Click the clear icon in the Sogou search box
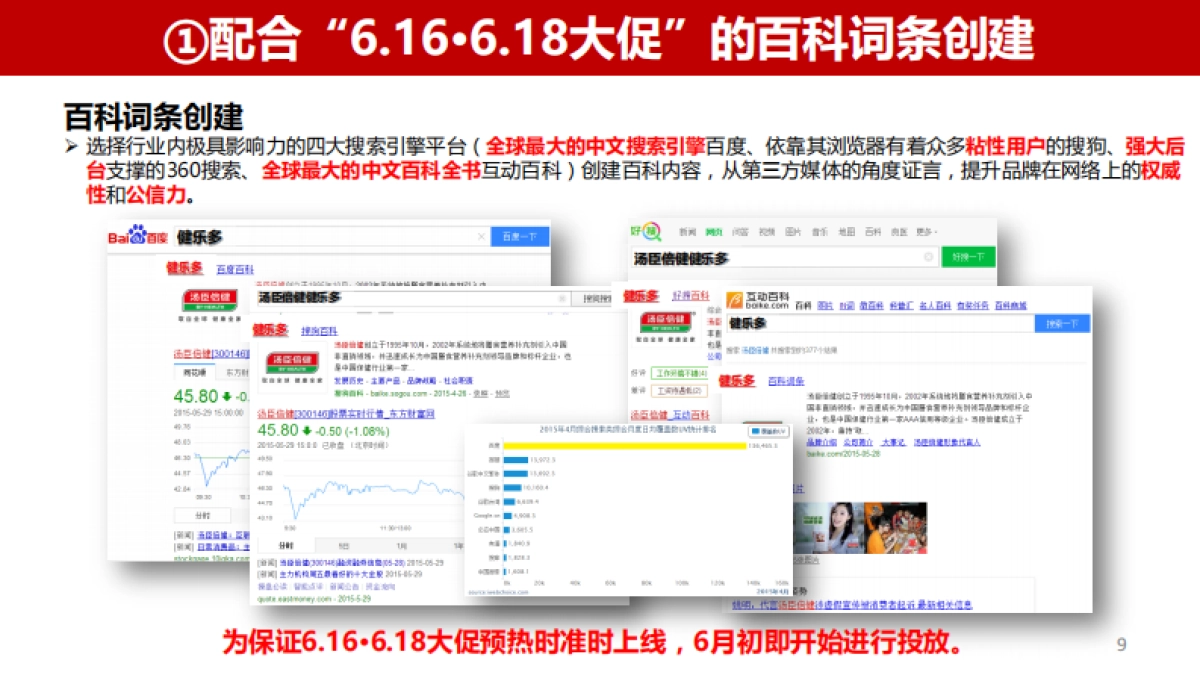Image resolution: width=1200 pixels, height=675 pixels. [562, 297]
